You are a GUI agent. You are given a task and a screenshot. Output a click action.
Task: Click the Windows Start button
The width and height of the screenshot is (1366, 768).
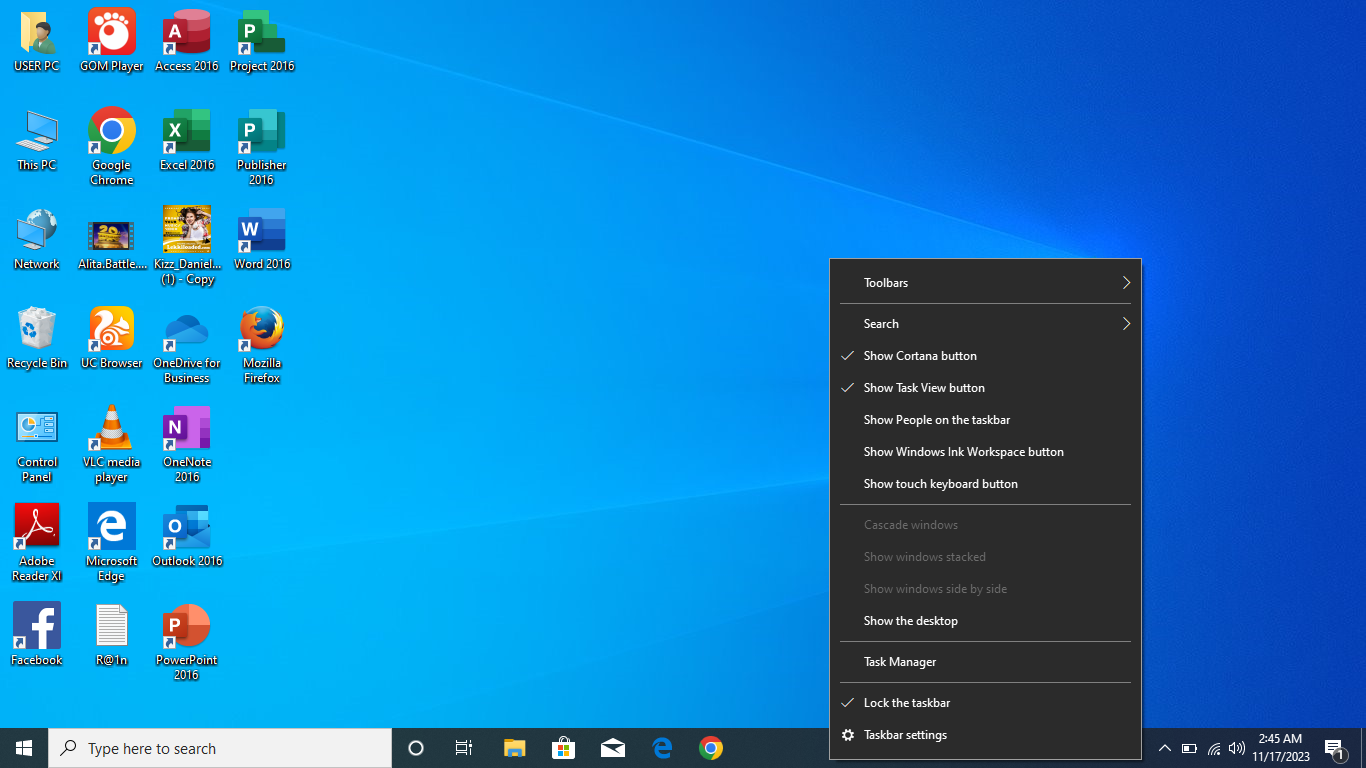(24, 748)
